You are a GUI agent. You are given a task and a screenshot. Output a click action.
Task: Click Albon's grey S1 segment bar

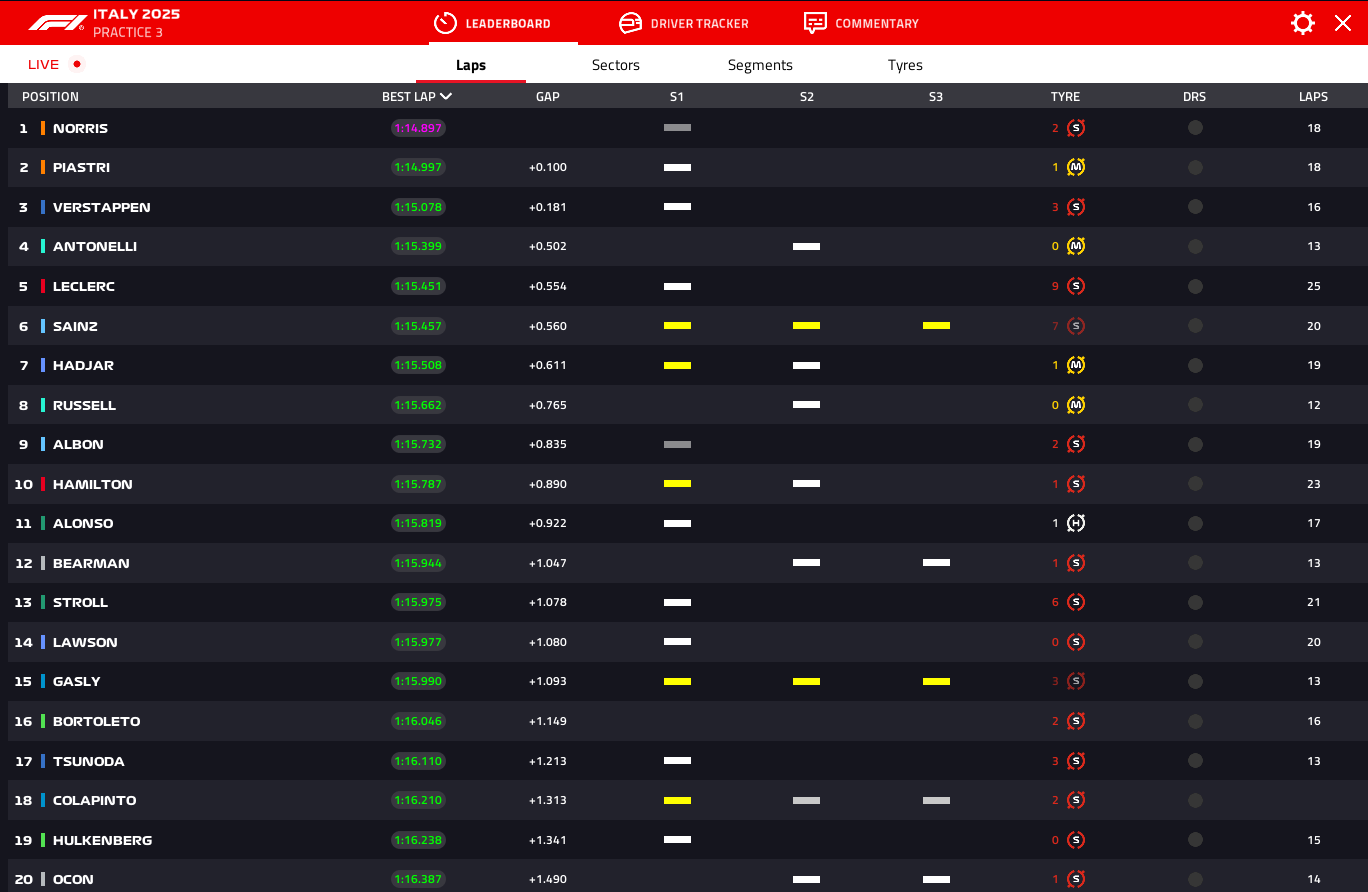point(677,444)
